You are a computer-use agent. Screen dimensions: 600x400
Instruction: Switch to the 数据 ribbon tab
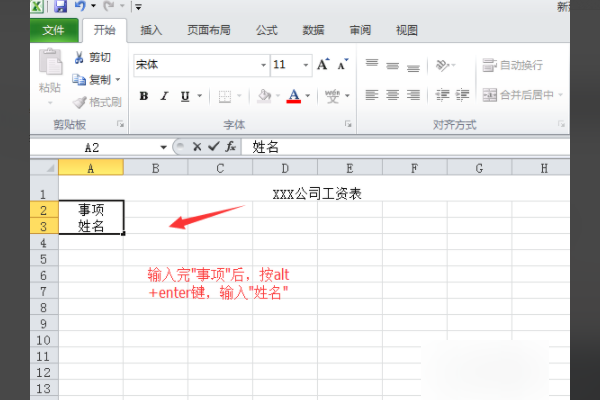[x=313, y=30]
